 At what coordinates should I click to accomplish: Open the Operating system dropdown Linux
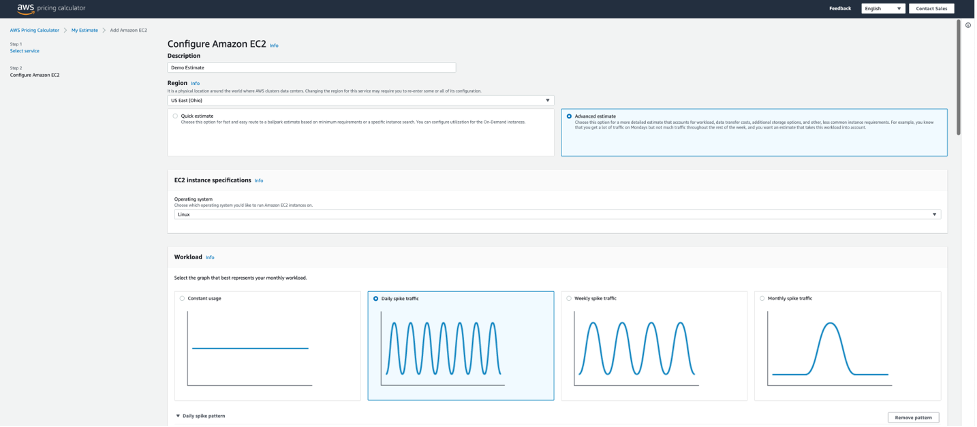click(557, 214)
